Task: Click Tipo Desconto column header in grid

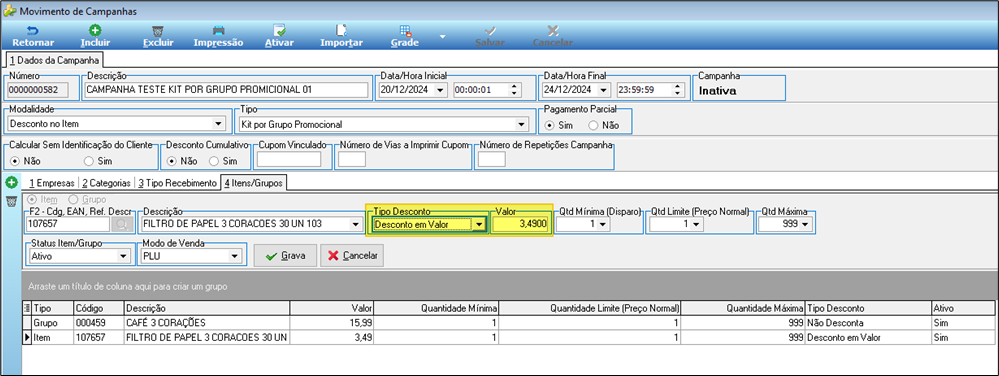Action: tap(867, 308)
